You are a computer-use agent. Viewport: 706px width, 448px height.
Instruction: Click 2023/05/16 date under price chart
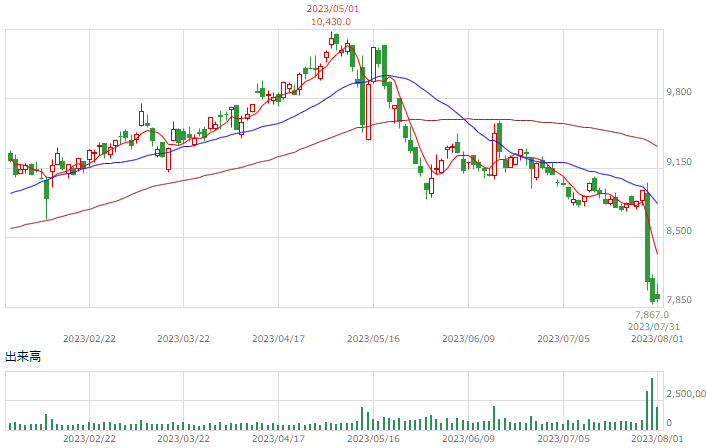pyautogui.click(x=373, y=339)
